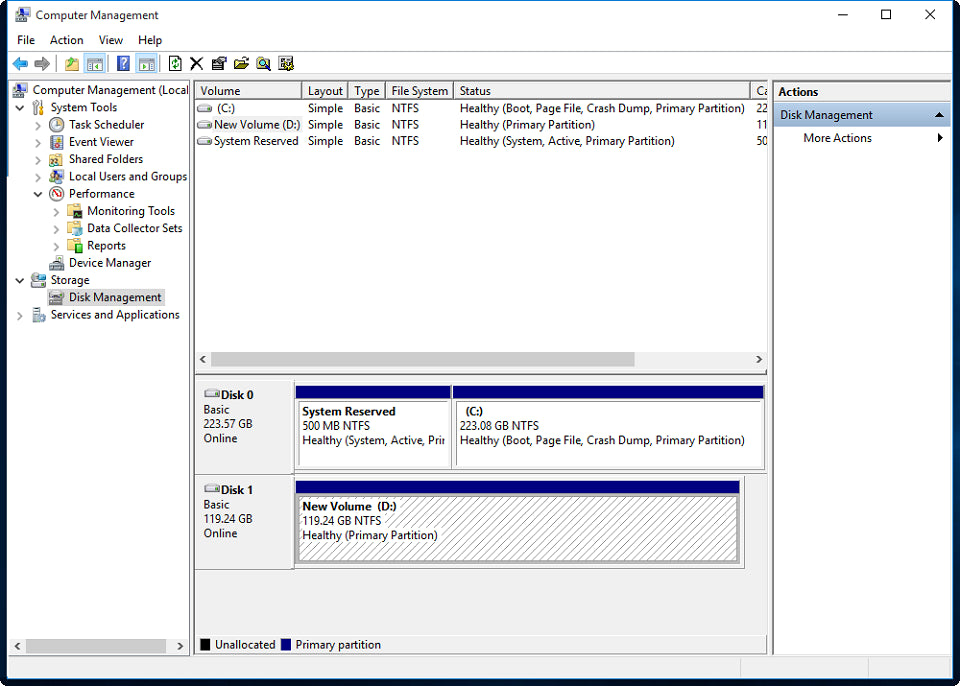Open More Actions in Actions pane
The height and width of the screenshot is (686, 960).
(x=837, y=138)
